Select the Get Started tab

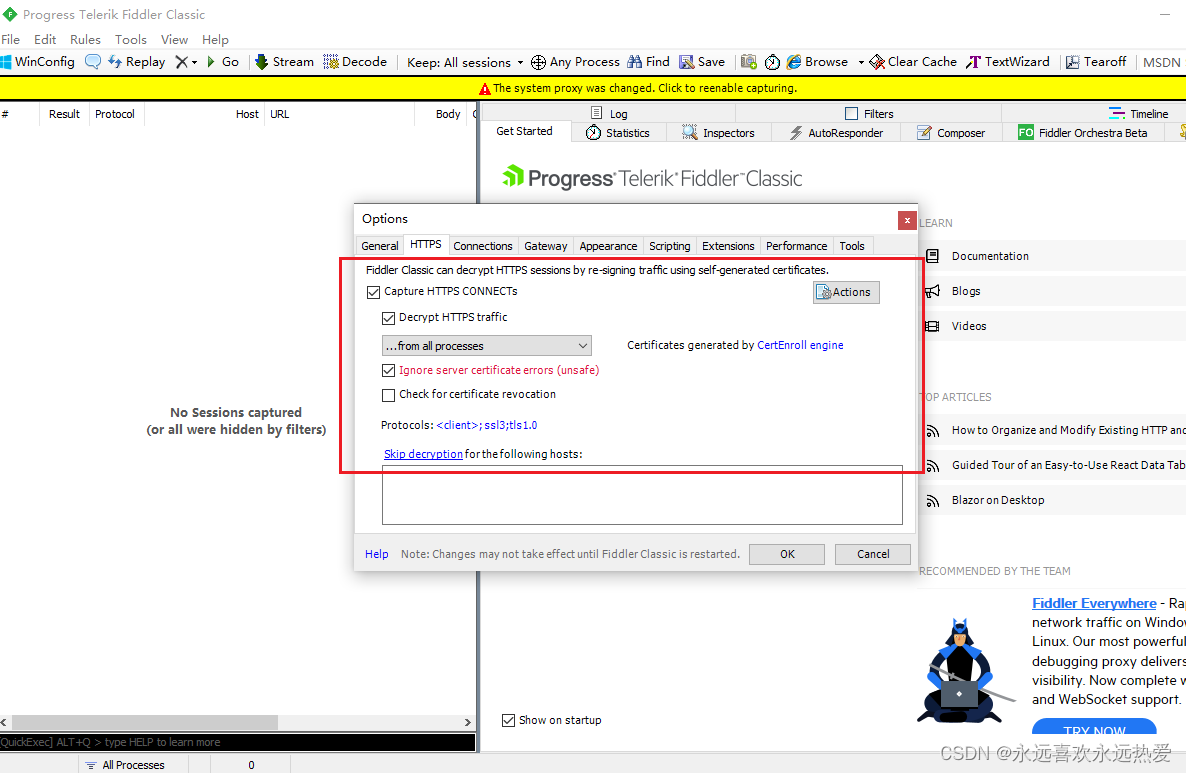coord(524,132)
